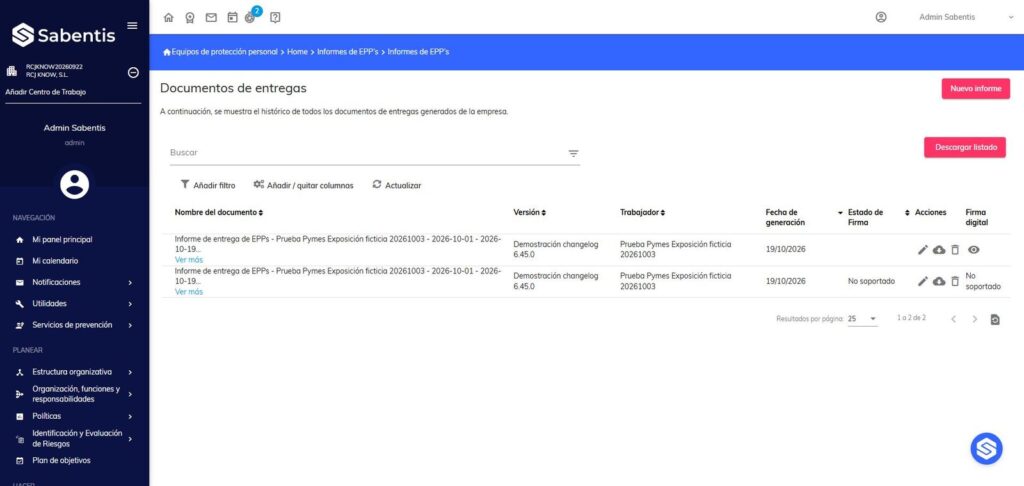Open Admin Sabentis user dropdown

pyautogui.click(x=965, y=18)
